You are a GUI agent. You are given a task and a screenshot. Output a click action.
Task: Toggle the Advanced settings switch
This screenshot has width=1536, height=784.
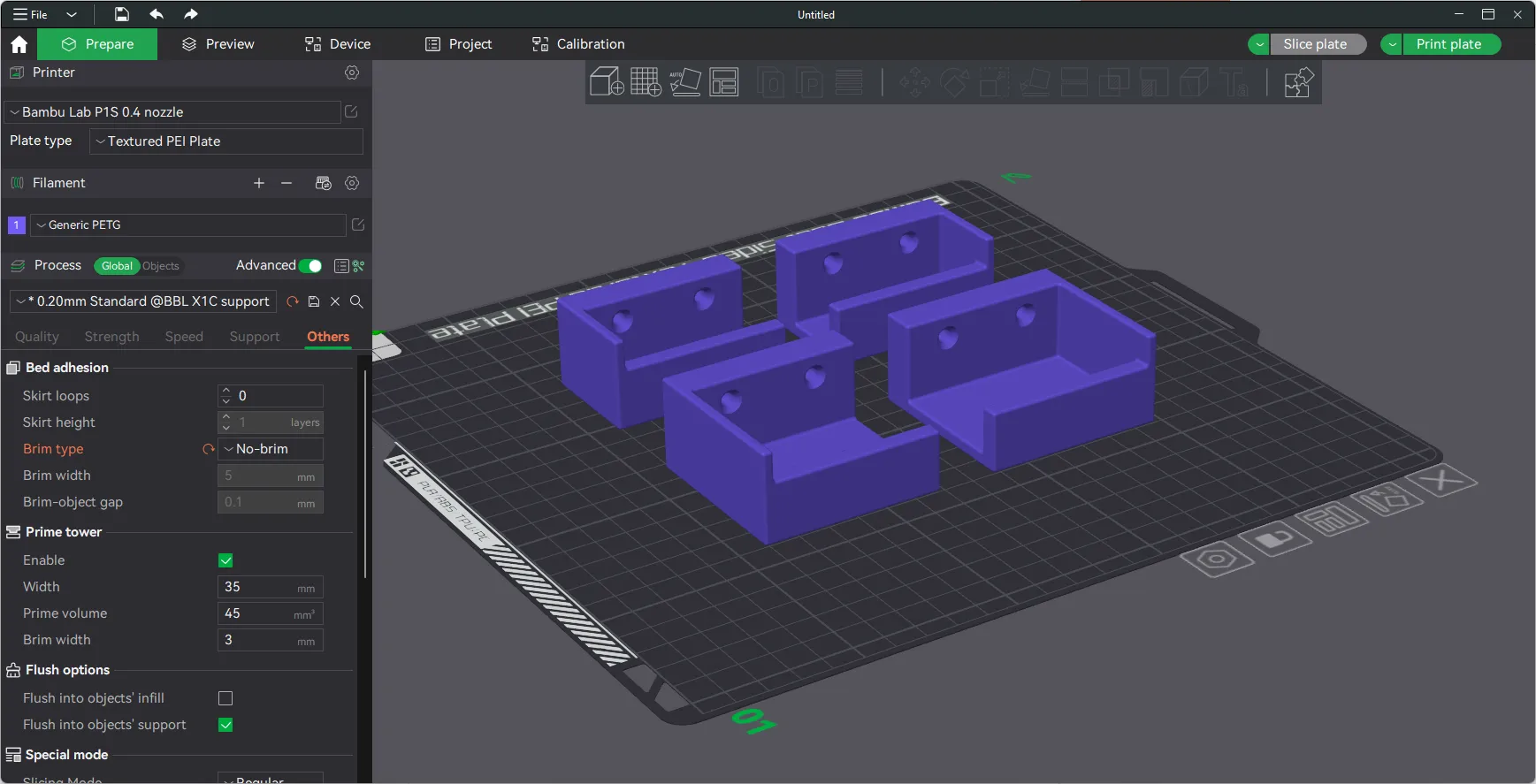(309, 266)
